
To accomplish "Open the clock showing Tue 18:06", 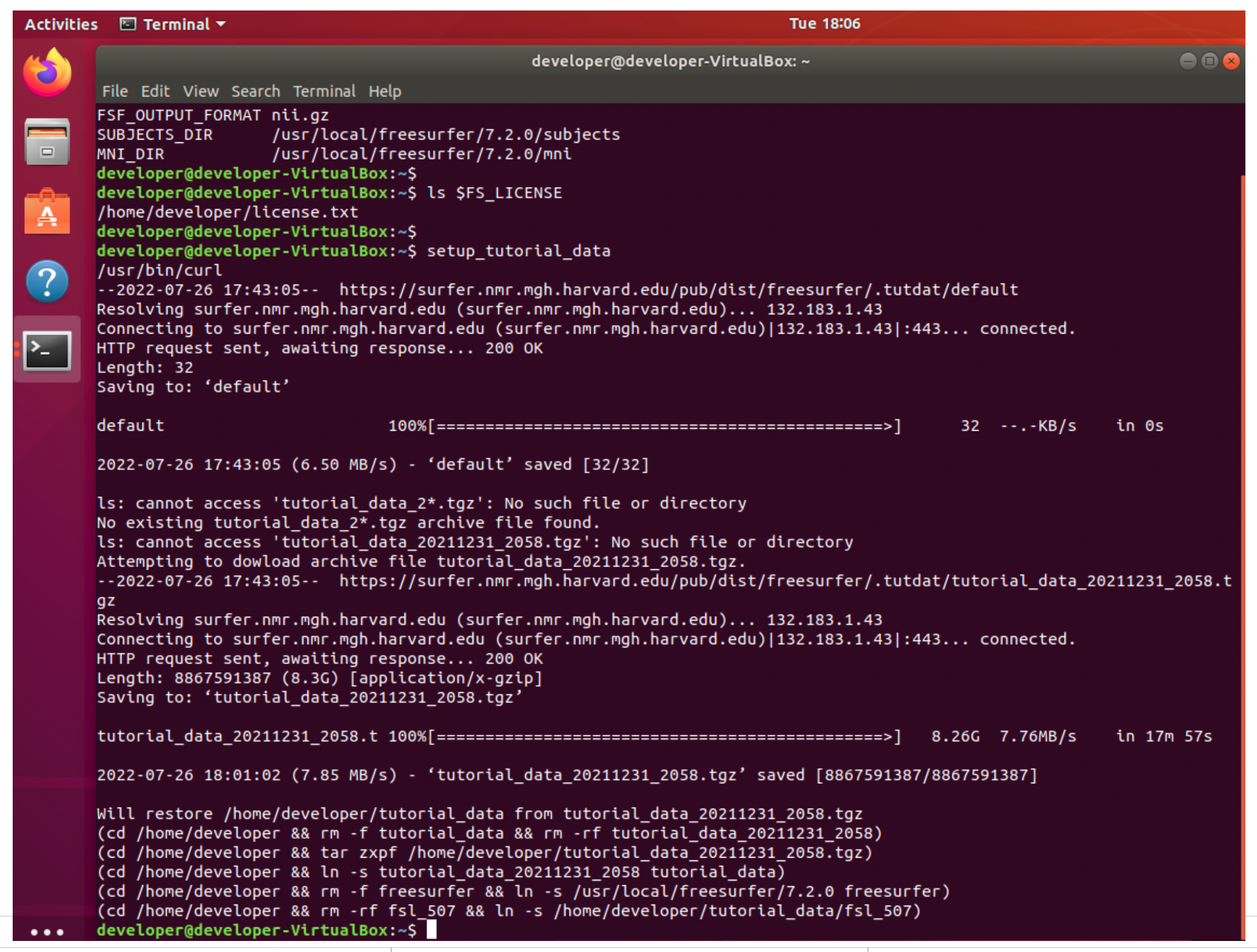I will (x=824, y=24).
